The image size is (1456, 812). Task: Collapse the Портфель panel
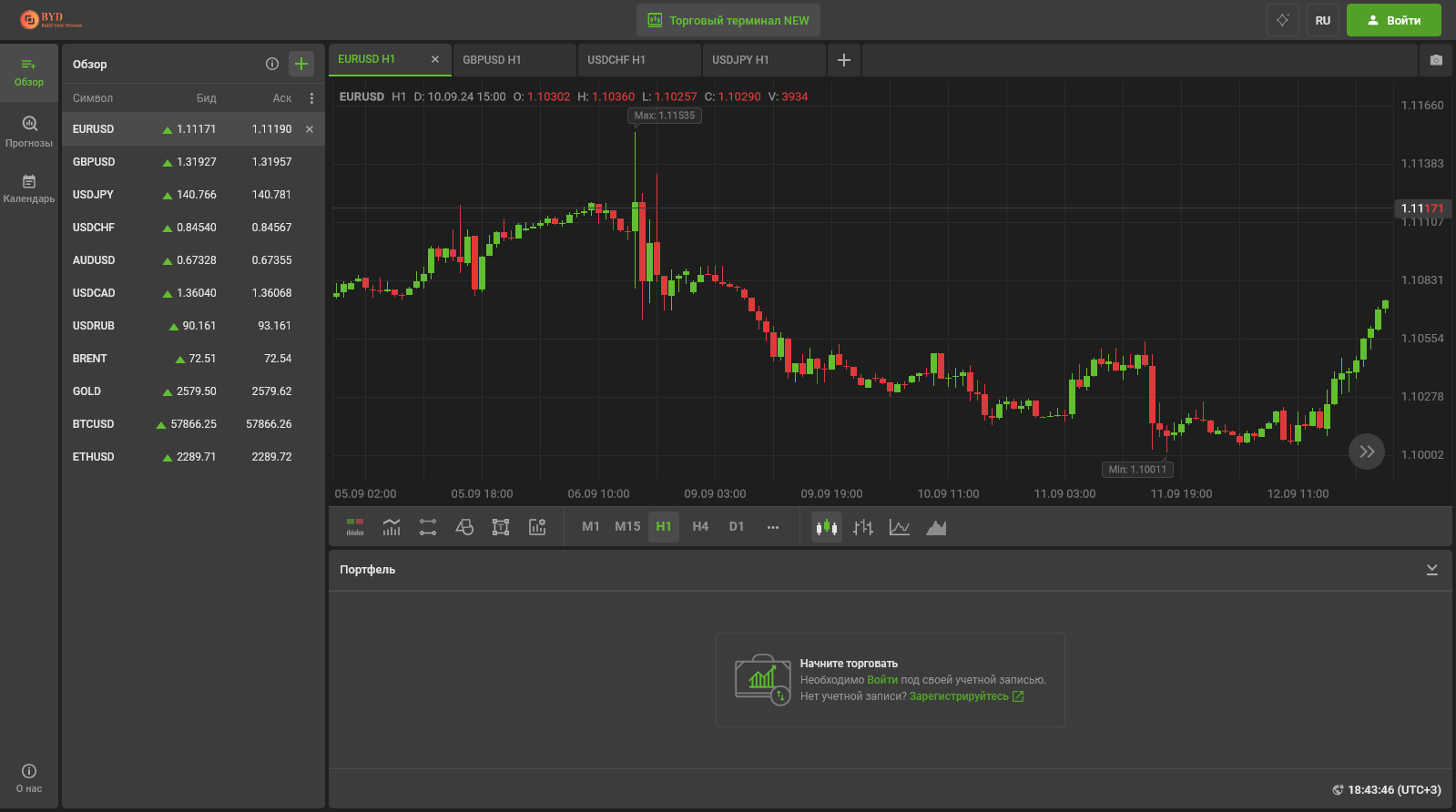pyautogui.click(x=1431, y=570)
